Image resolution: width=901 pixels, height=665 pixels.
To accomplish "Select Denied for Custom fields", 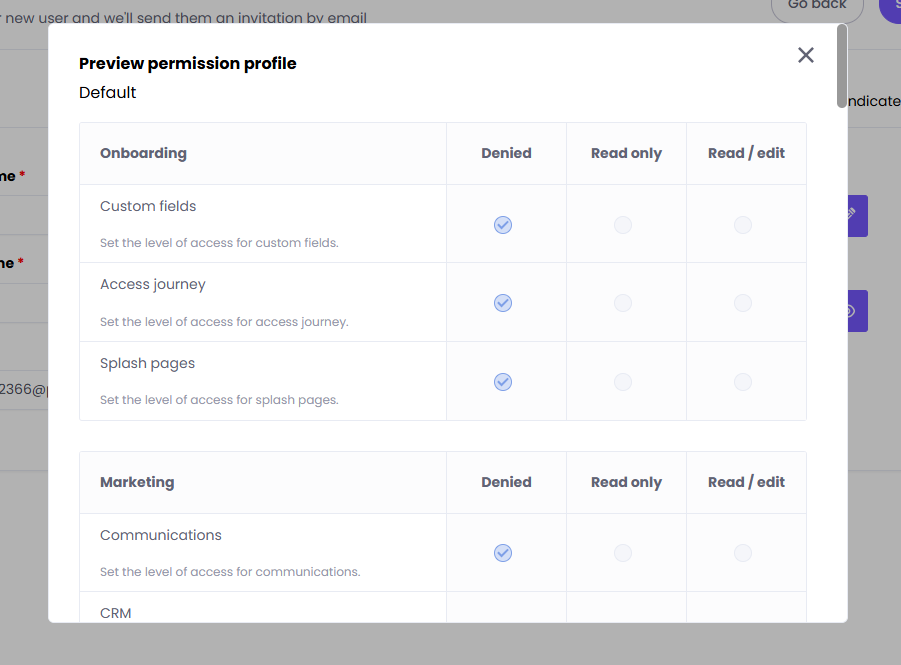I will tap(503, 225).
